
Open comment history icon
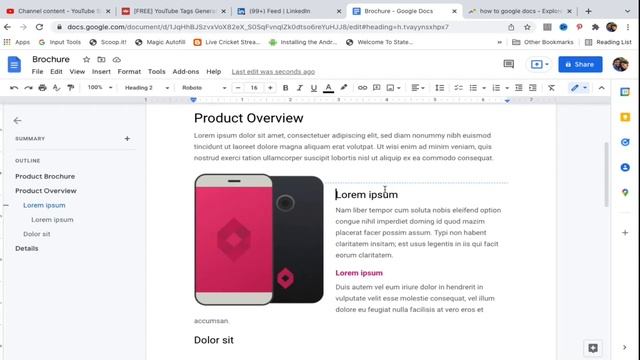(509, 64)
